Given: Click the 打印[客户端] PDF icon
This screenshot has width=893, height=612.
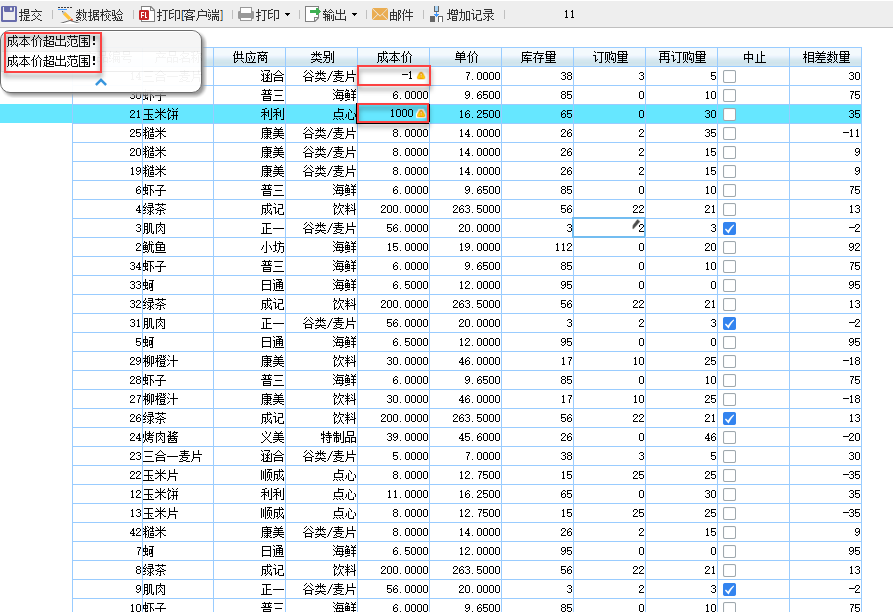Looking at the screenshot, I should click(147, 14).
